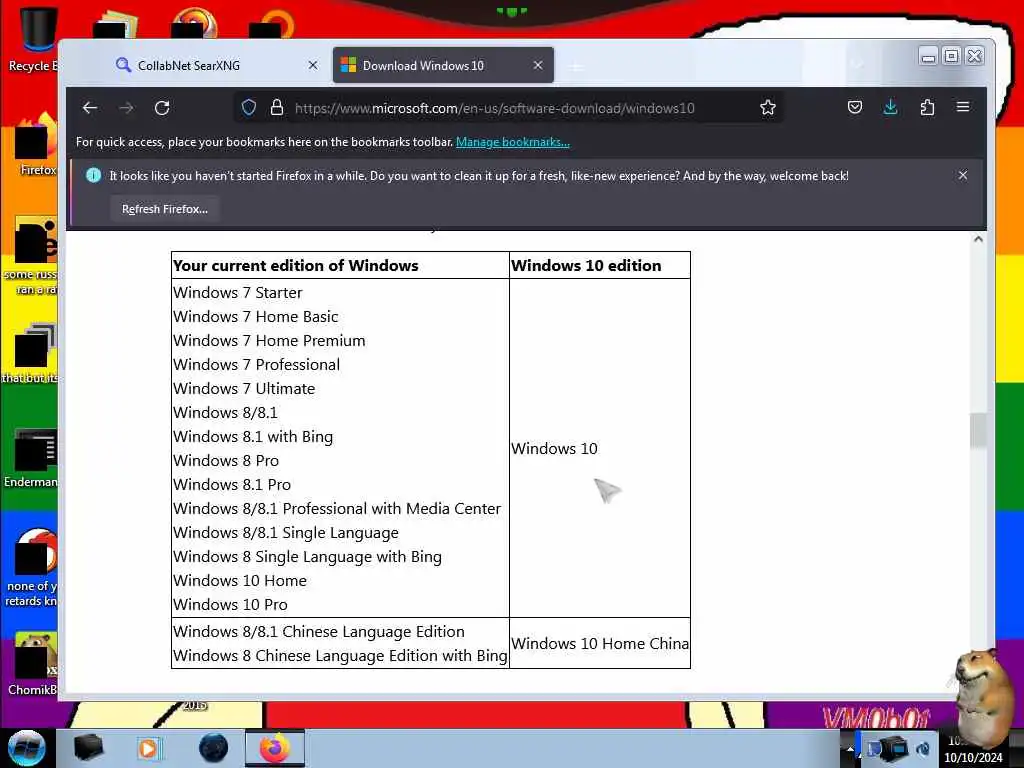Select the Enderman desktop icon
Image resolution: width=1024 pixels, height=768 pixels.
pos(31,459)
